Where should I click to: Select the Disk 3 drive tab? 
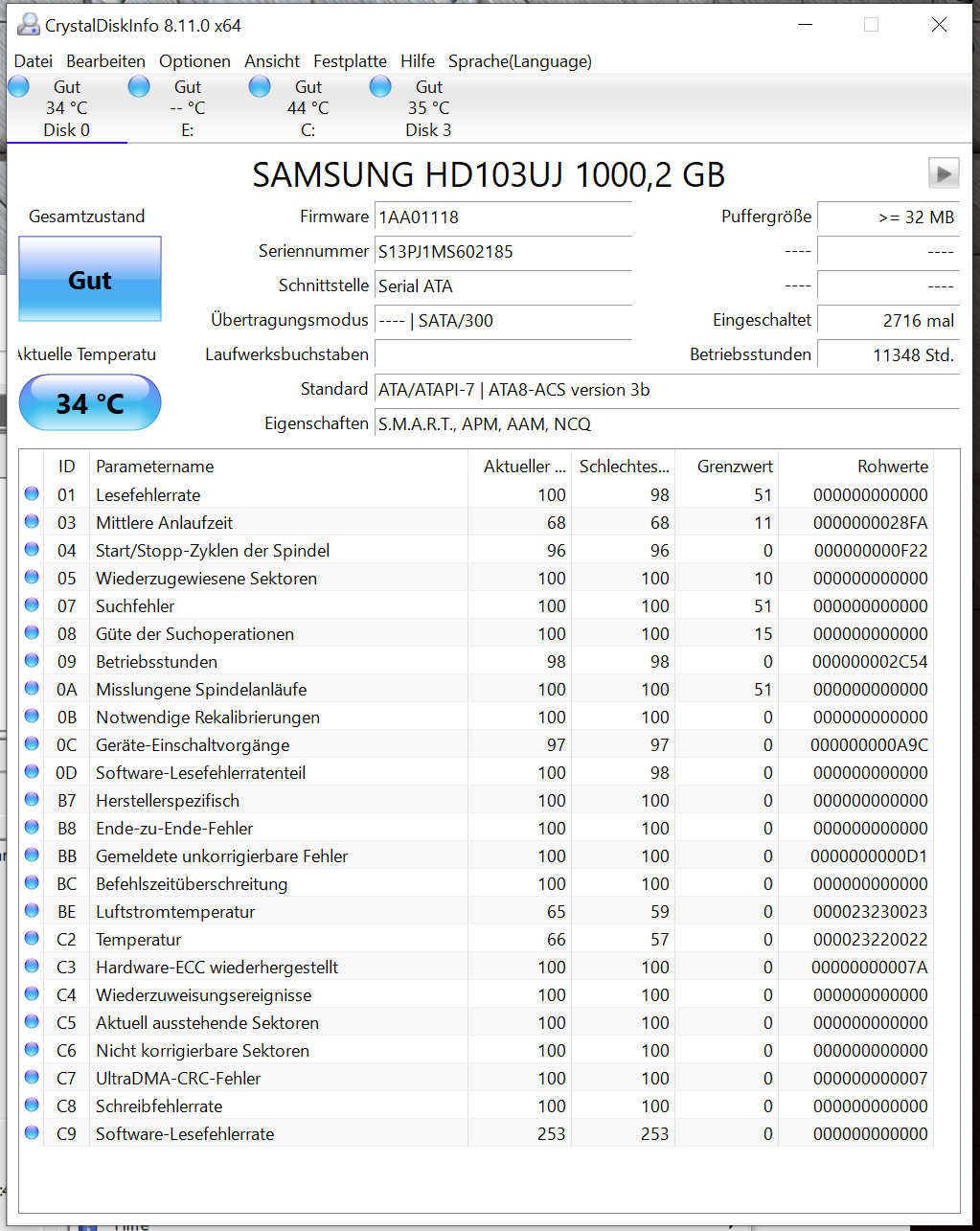(x=429, y=108)
